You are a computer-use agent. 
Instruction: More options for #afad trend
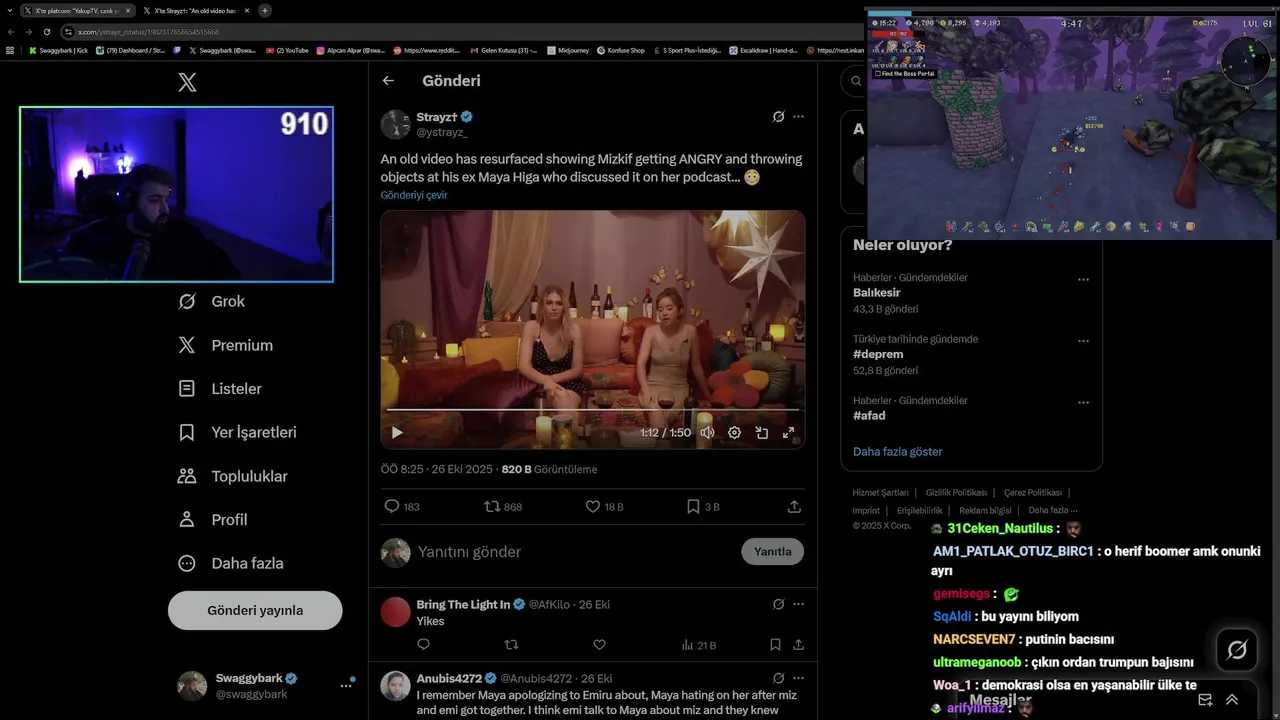[x=1083, y=402]
